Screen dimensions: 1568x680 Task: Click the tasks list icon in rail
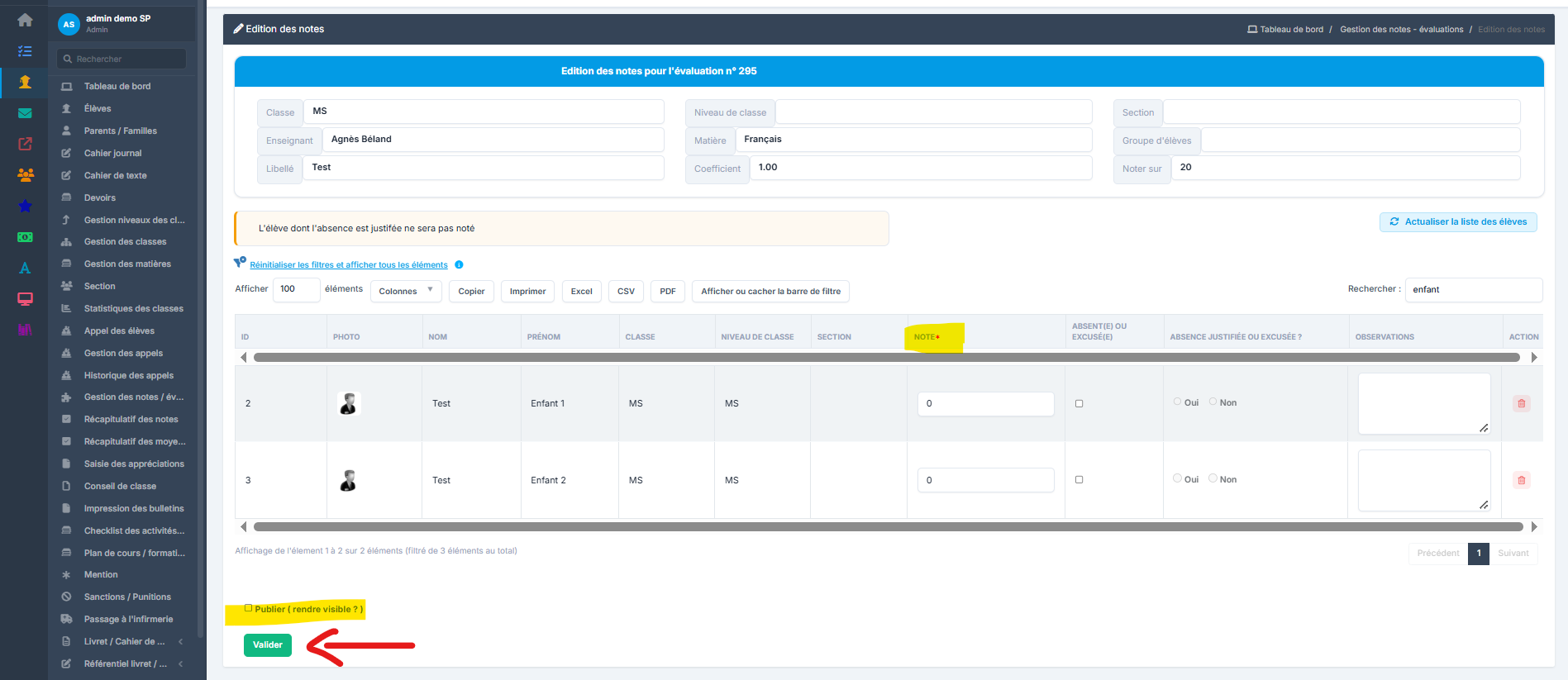pos(25,51)
